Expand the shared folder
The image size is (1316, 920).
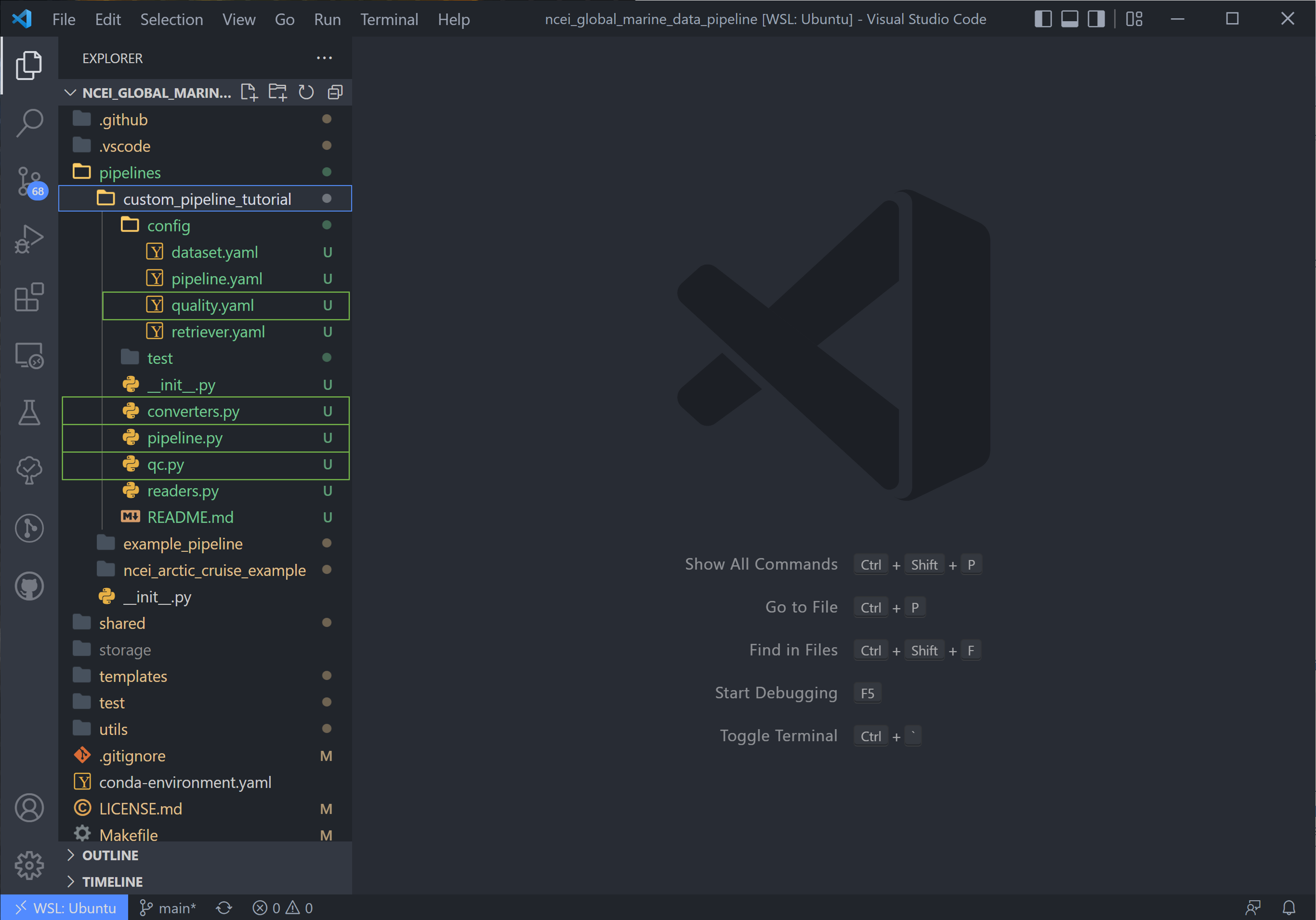(205, 623)
